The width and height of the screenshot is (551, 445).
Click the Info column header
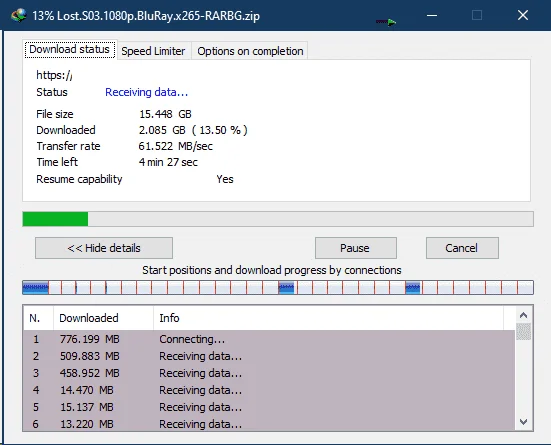point(328,318)
